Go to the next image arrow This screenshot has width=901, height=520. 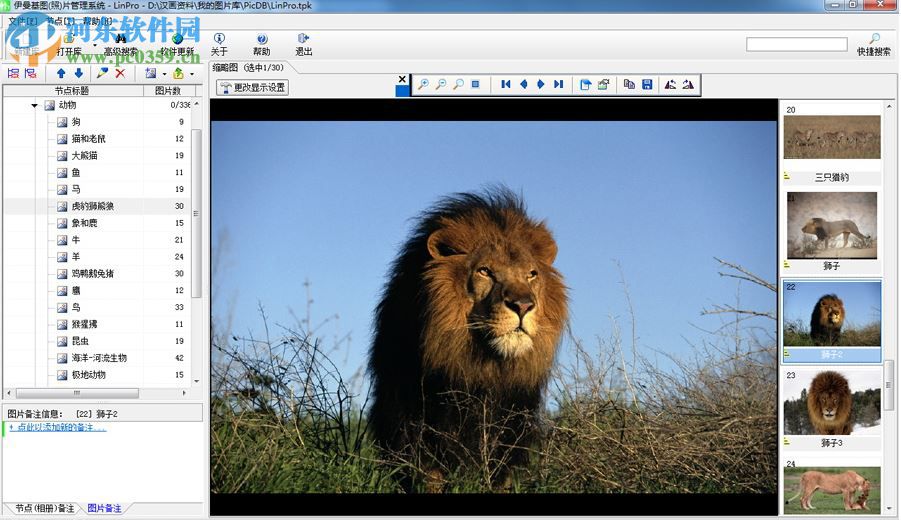pyautogui.click(x=541, y=85)
